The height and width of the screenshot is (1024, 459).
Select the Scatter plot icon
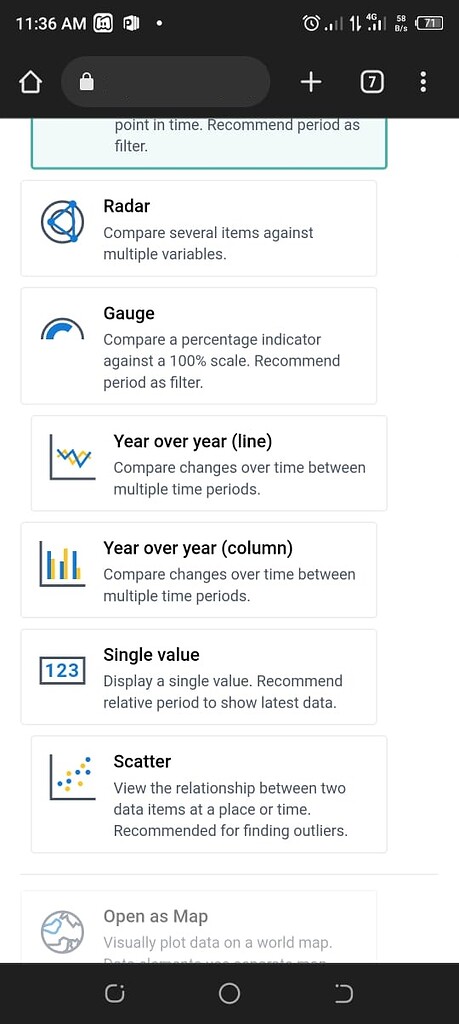pos(72,778)
